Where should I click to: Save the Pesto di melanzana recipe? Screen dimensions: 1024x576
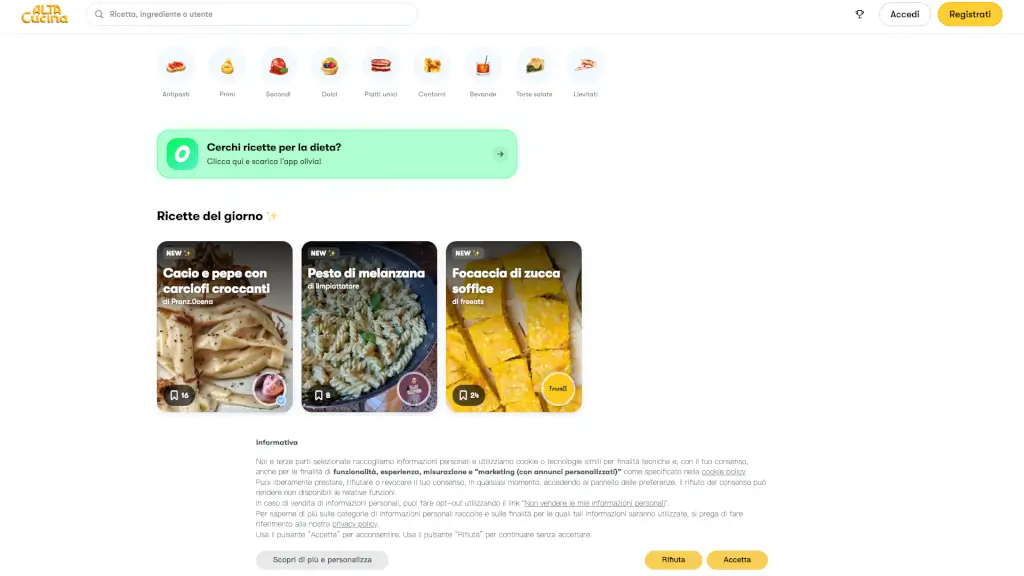[x=323, y=395]
